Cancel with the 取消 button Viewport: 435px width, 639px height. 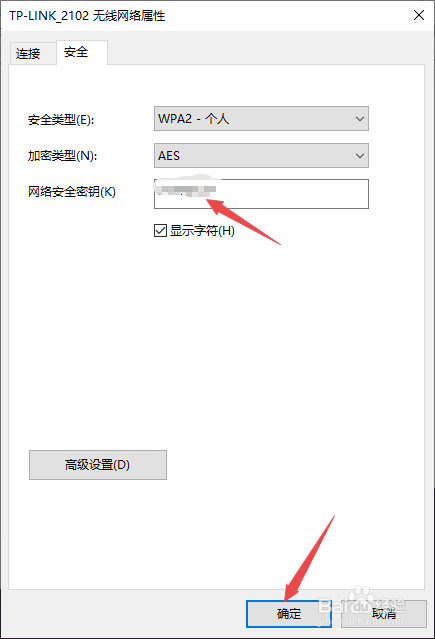pyautogui.click(x=384, y=614)
